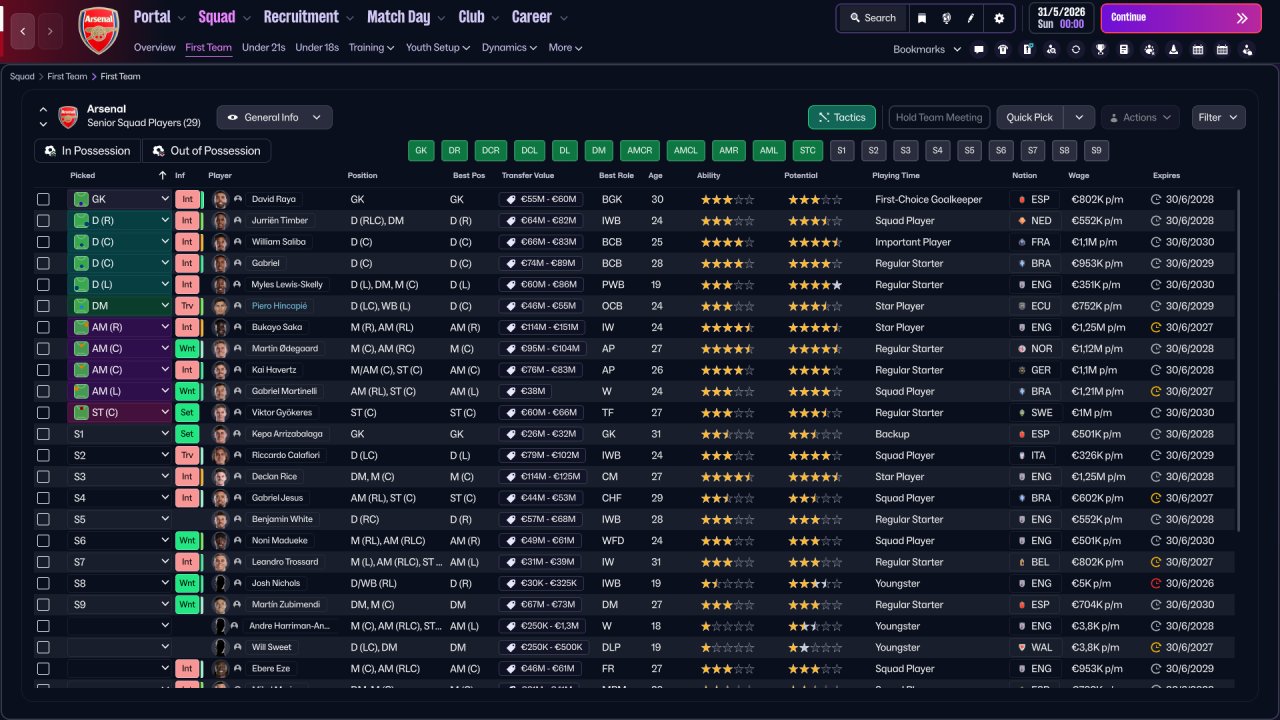The width and height of the screenshot is (1280, 720).
Task: Switch to the Overview tab
Action: [x=155, y=47]
